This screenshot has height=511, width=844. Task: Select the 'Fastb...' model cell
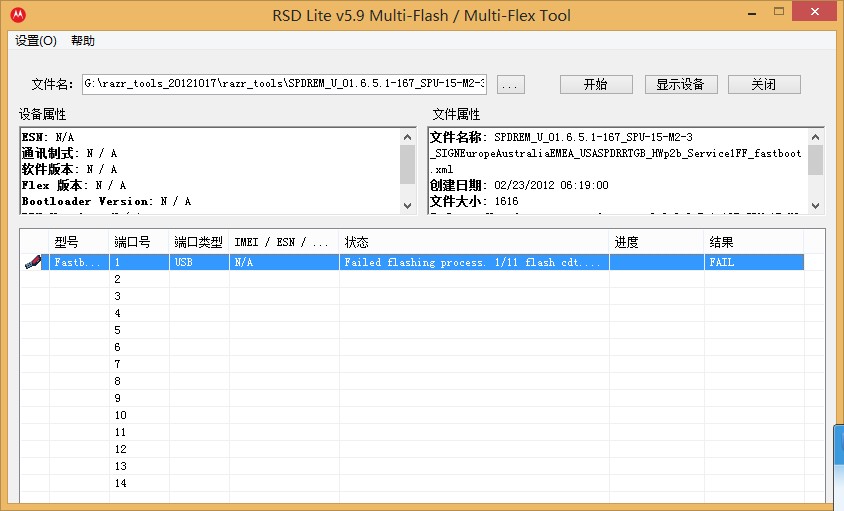click(79, 262)
